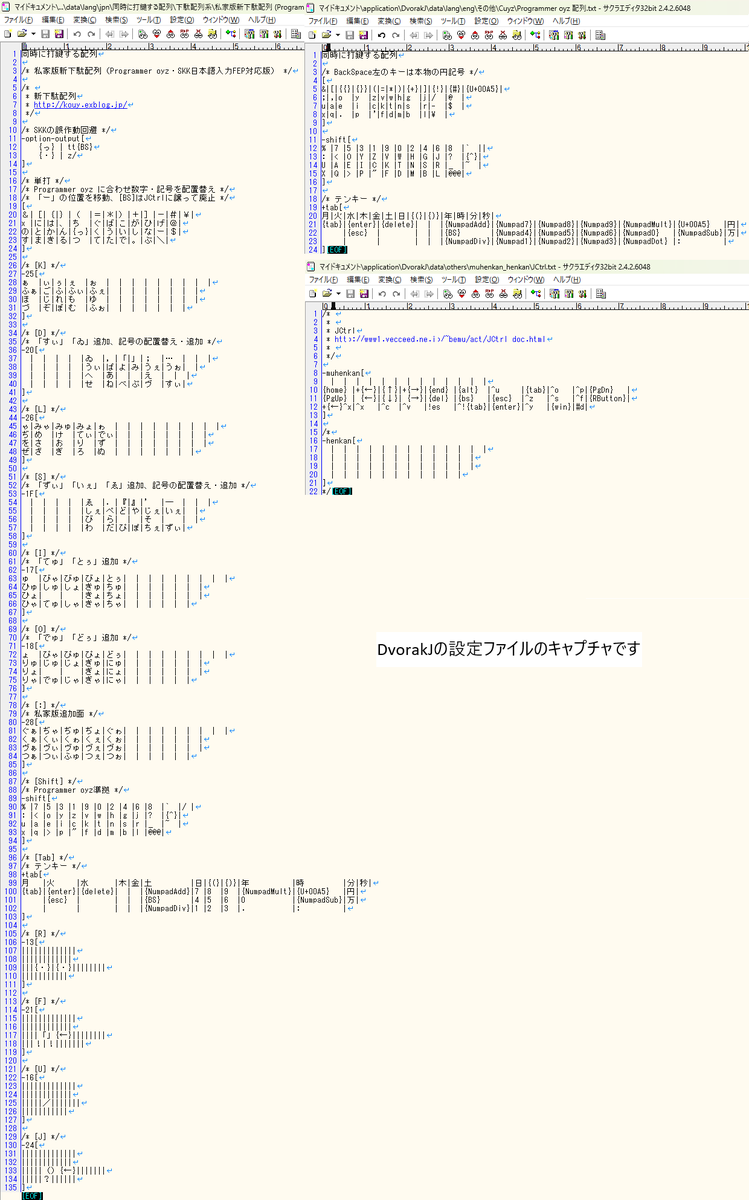Run outline analysis in 私家版新下駄配列 window
Viewport: 749px width, 1200px height.
click(x=231, y=34)
